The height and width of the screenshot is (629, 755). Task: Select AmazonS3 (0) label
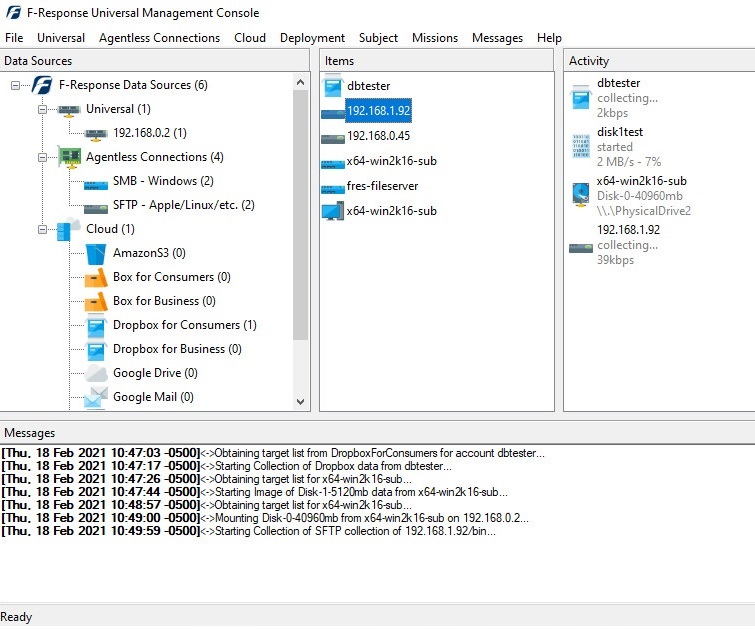[149, 253]
